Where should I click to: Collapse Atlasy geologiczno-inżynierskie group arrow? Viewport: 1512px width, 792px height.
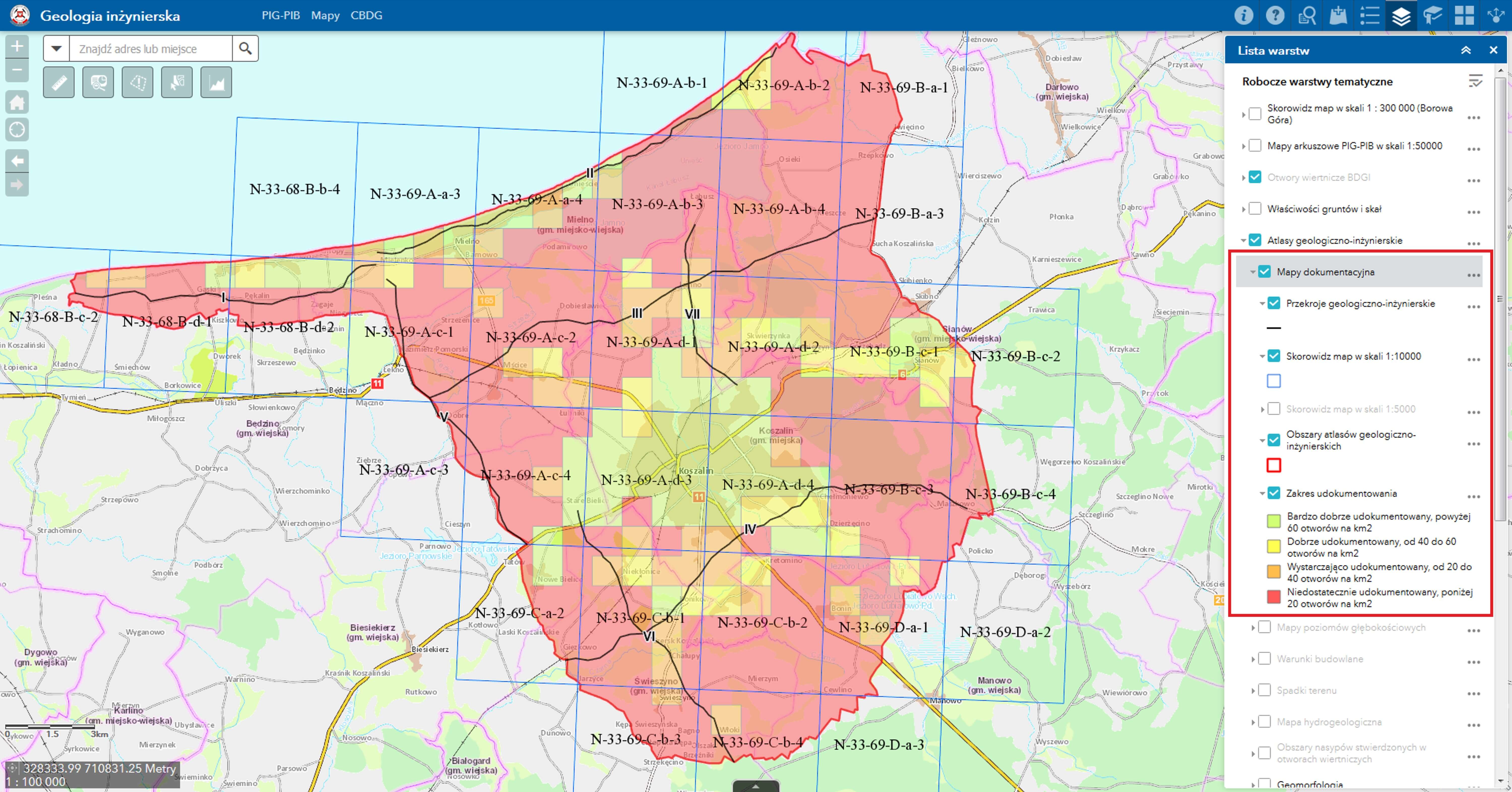[1243, 241]
